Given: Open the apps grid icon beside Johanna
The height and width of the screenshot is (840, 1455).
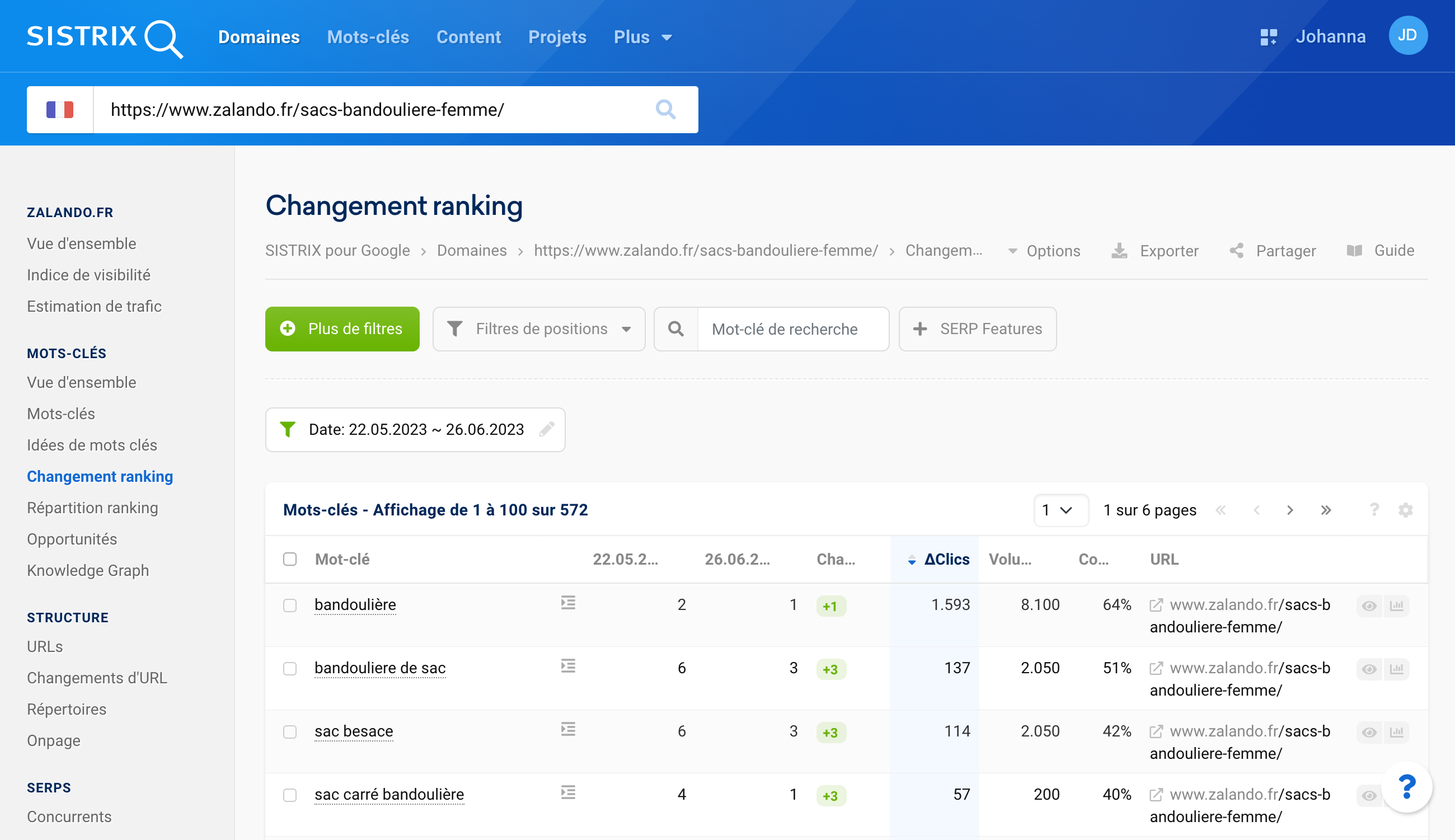Looking at the screenshot, I should pos(1268,37).
